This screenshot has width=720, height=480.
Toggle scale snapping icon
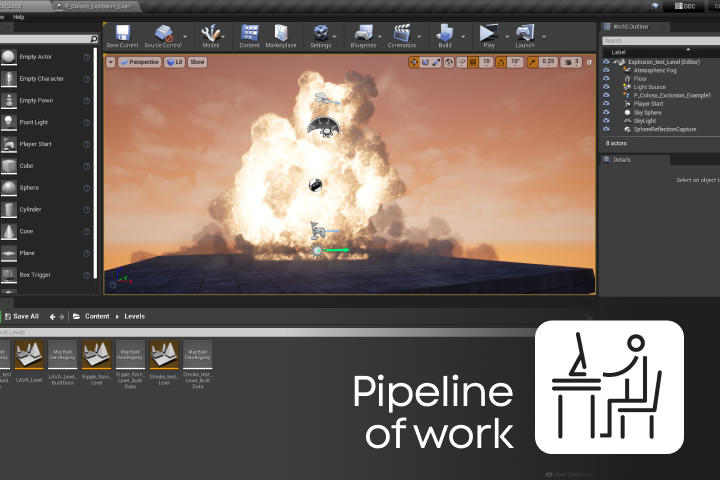(x=532, y=62)
